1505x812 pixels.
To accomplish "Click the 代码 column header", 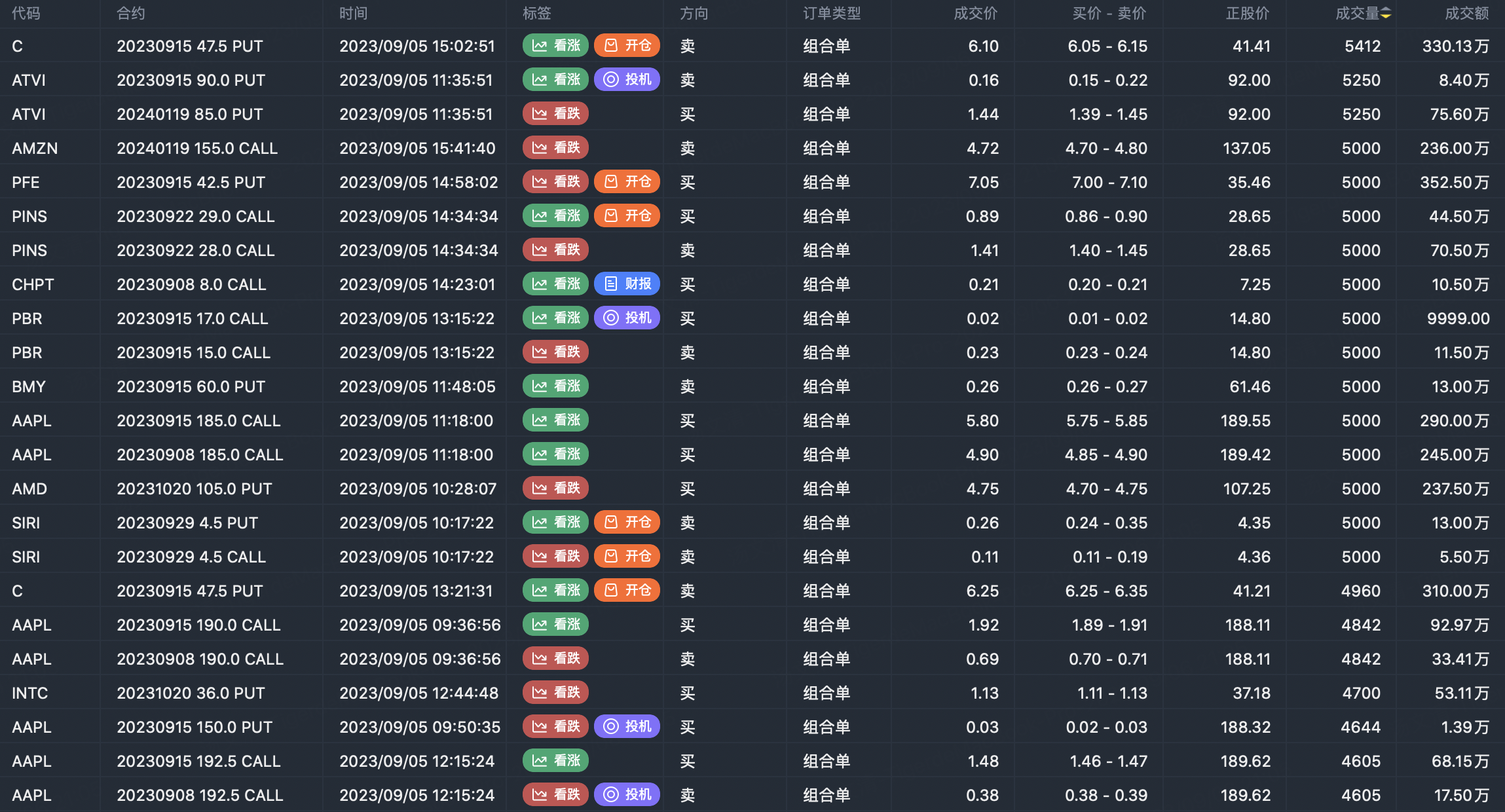I will point(26,14).
